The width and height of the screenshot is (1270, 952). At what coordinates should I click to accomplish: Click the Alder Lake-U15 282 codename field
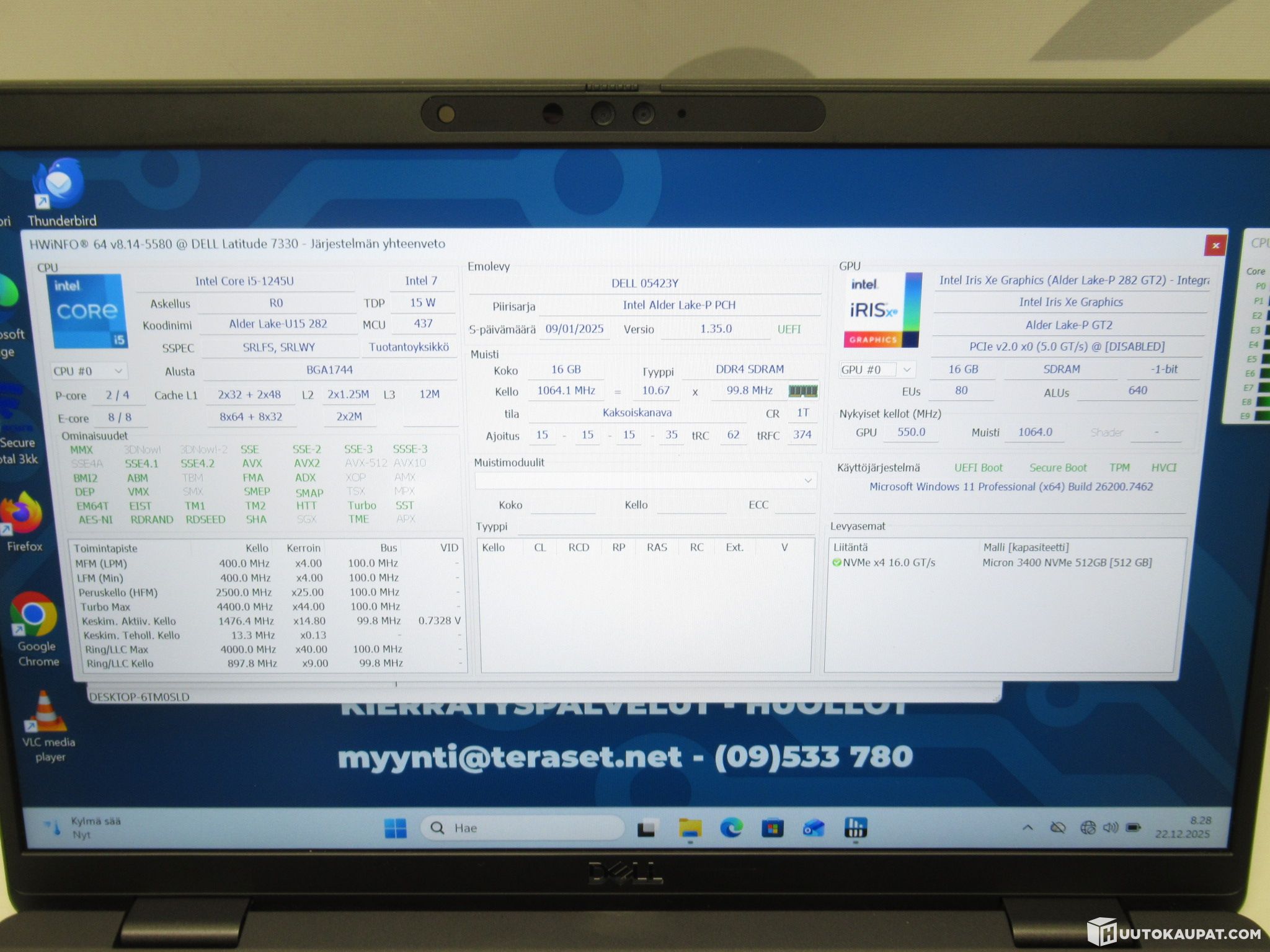(278, 324)
